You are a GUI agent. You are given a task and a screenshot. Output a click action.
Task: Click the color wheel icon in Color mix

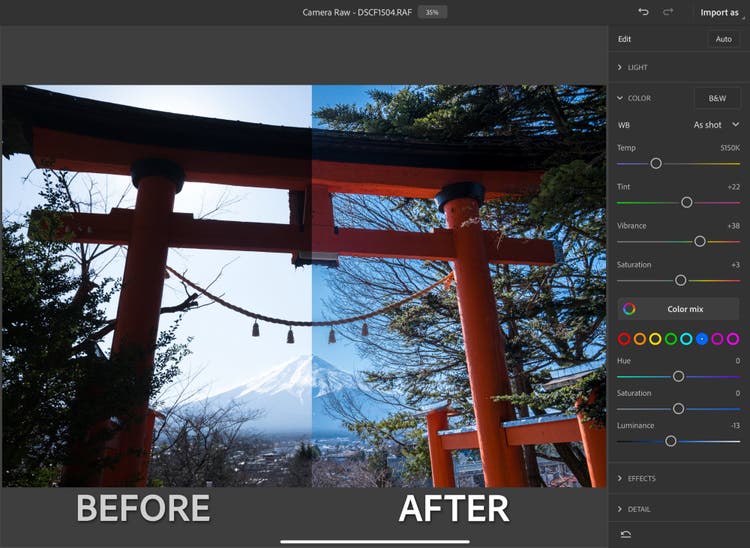click(629, 309)
